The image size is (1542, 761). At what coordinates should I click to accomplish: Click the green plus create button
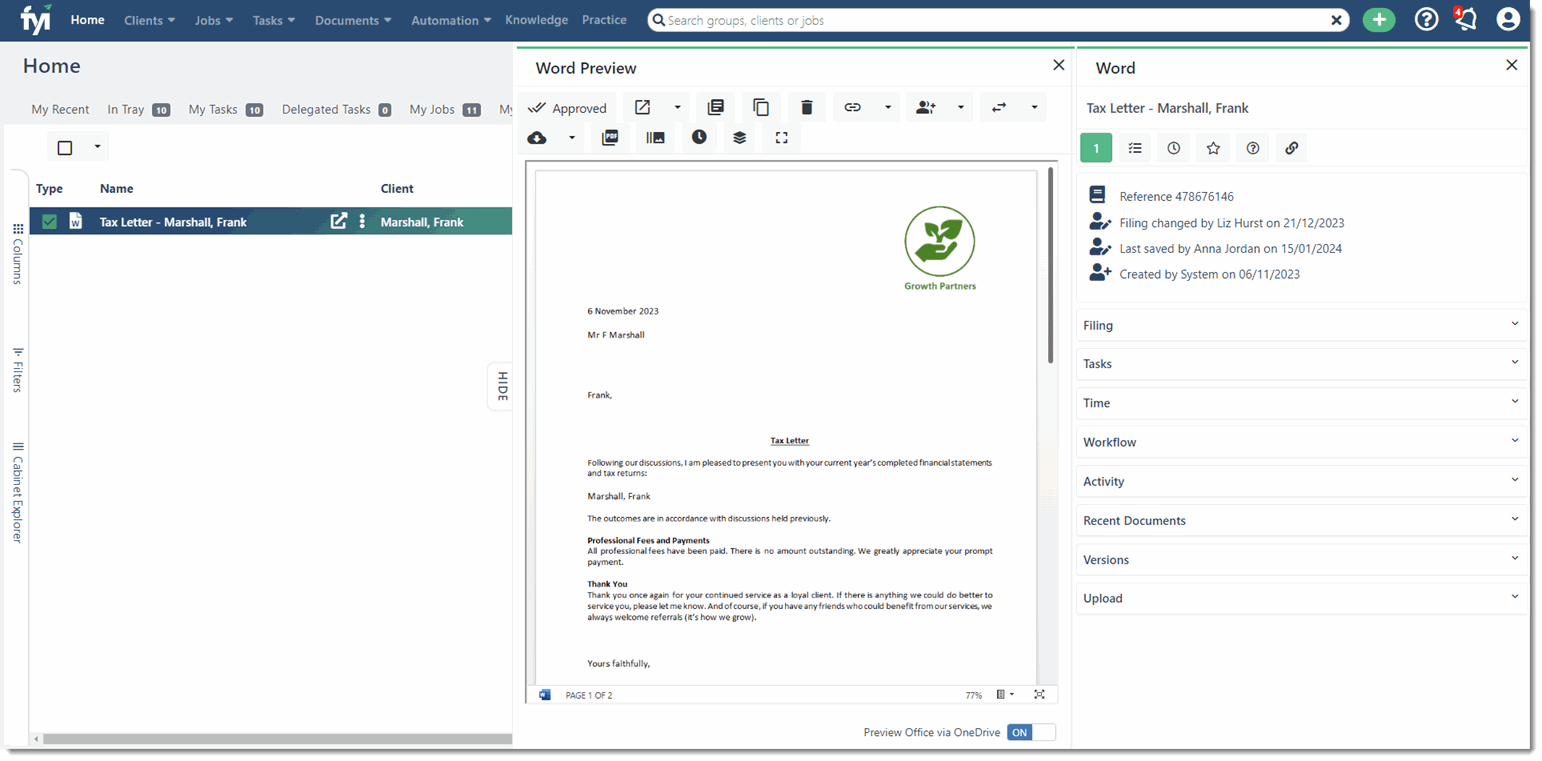coord(1379,20)
